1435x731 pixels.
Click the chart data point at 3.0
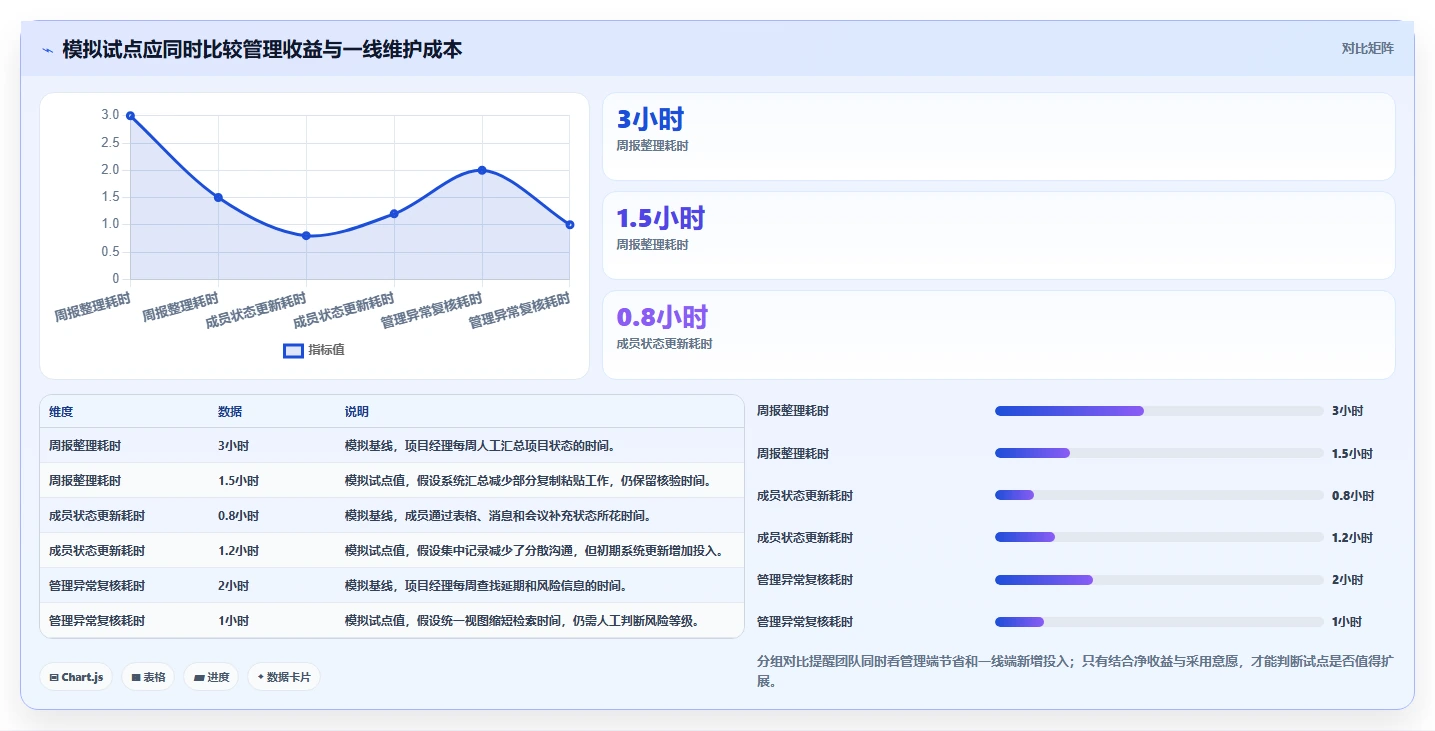[x=130, y=116]
